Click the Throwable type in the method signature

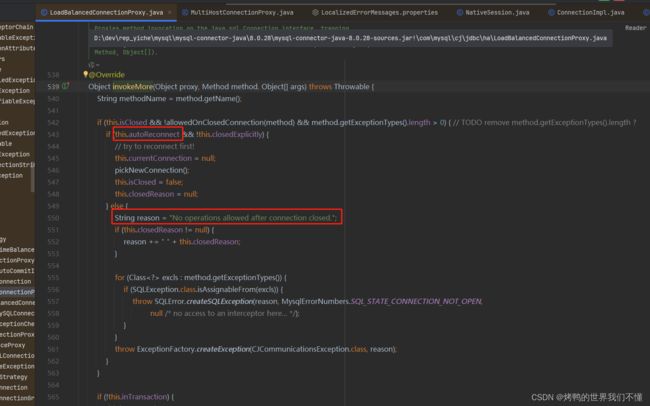coord(352,87)
